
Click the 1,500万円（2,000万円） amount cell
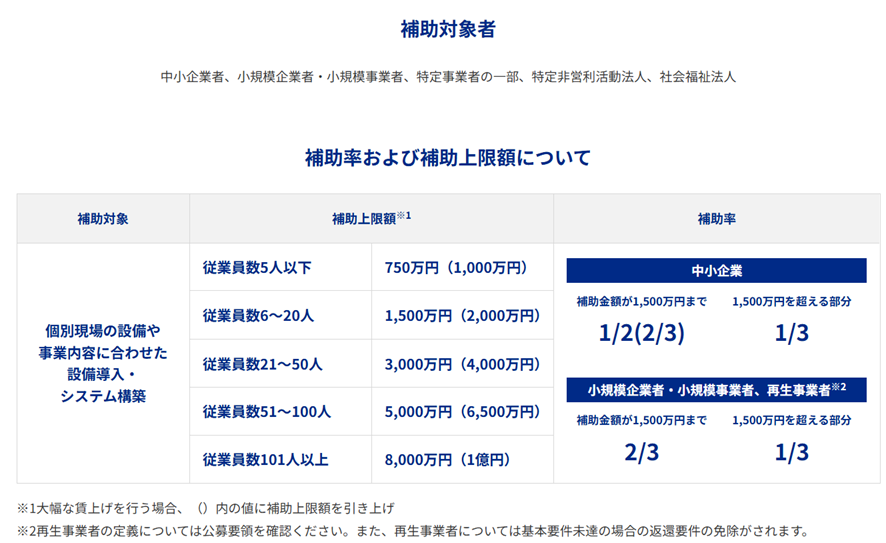[462, 316]
